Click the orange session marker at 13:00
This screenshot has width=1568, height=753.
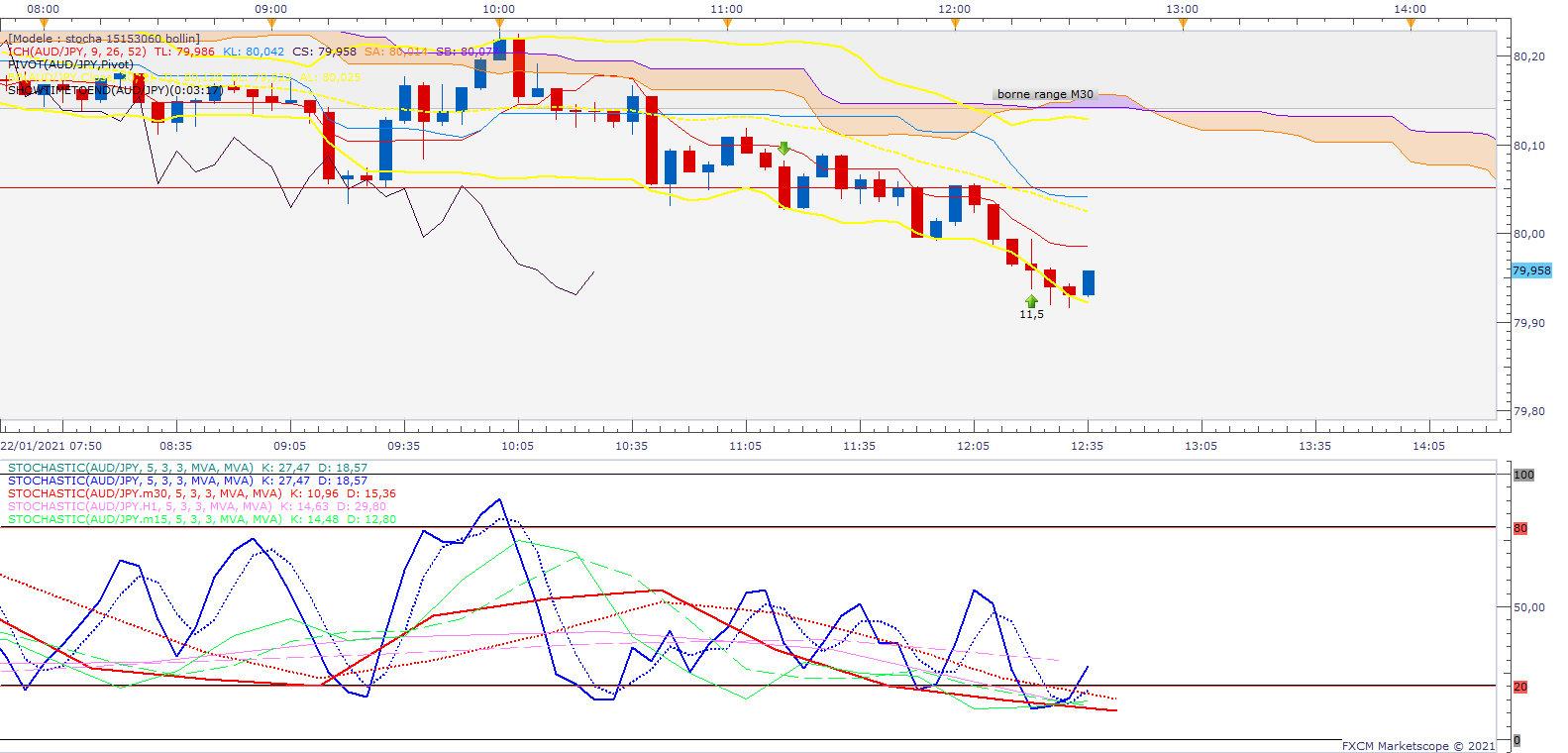pyautogui.click(x=1183, y=24)
